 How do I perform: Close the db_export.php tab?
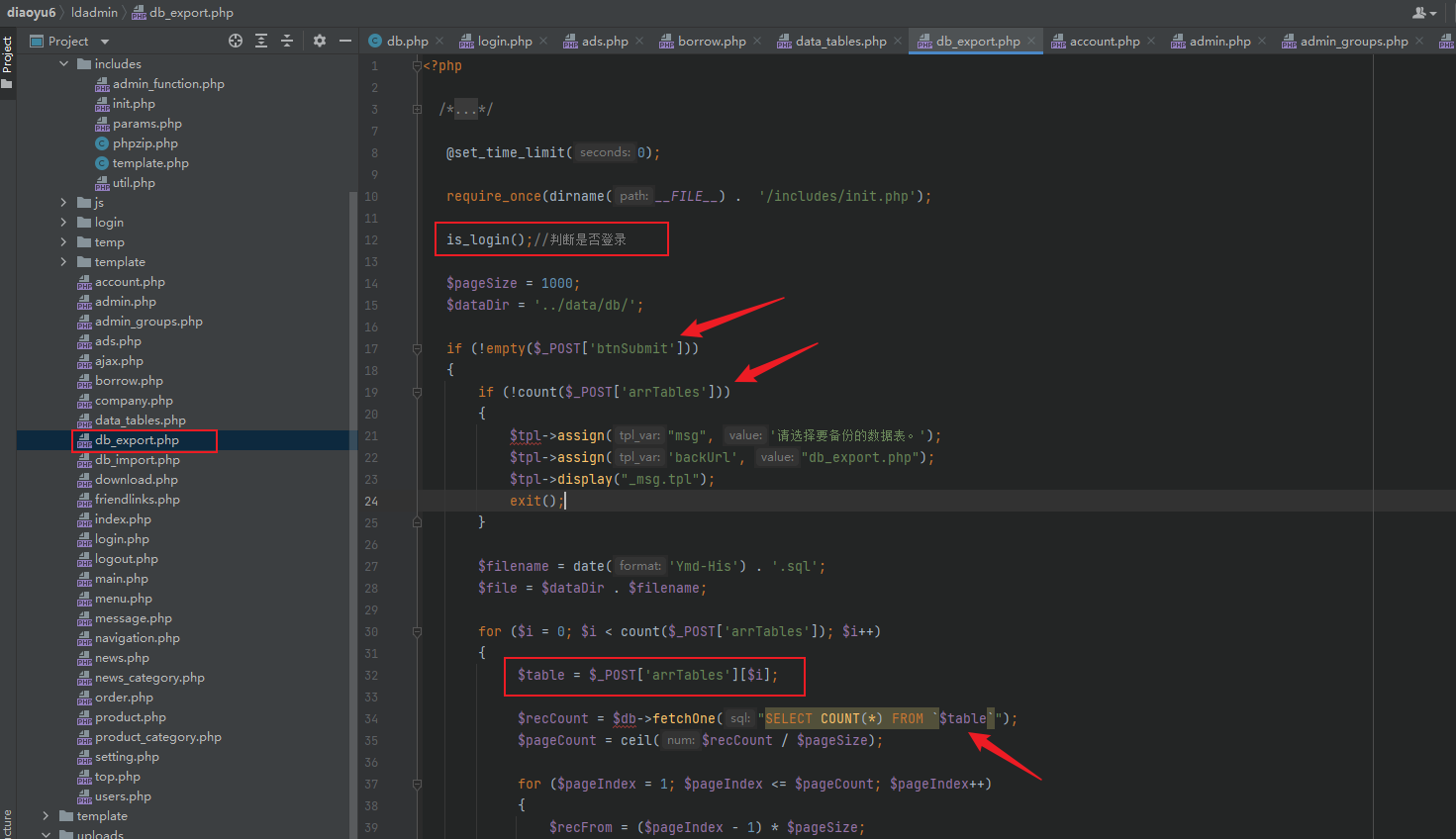(1031, 41)
